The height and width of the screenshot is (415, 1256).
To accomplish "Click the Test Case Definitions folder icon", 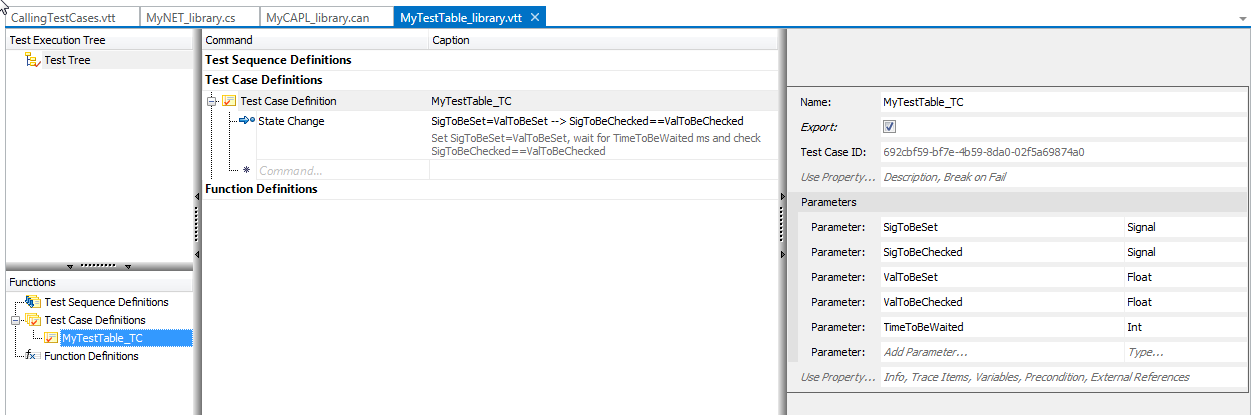I will pyautogui.click(x=33, y=320).
